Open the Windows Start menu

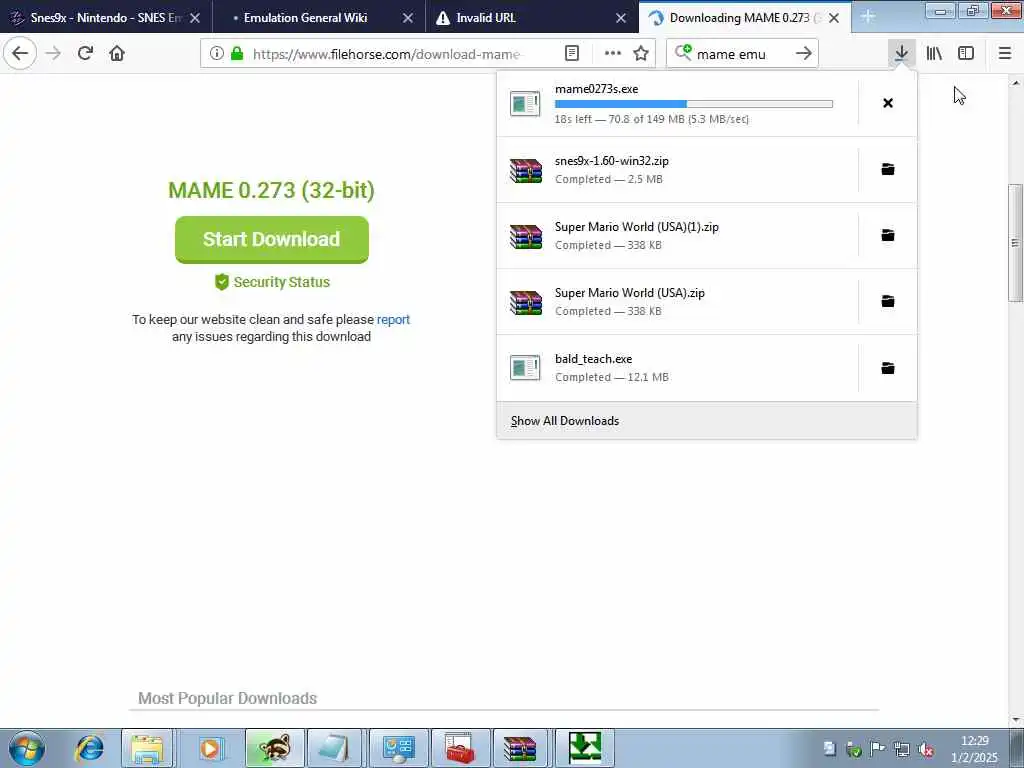tap(27, 748)
